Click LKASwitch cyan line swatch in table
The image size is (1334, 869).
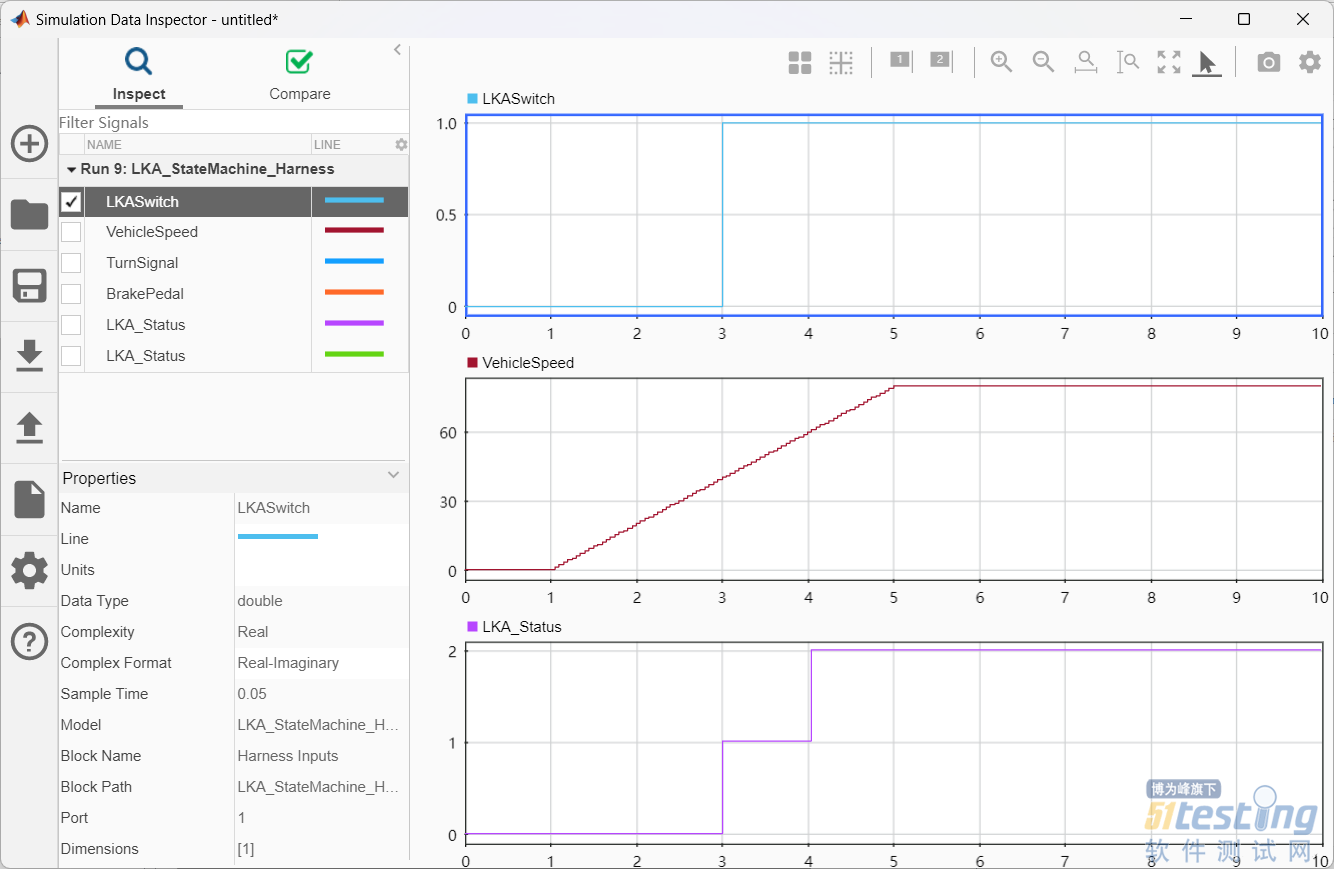click(354, 201)
